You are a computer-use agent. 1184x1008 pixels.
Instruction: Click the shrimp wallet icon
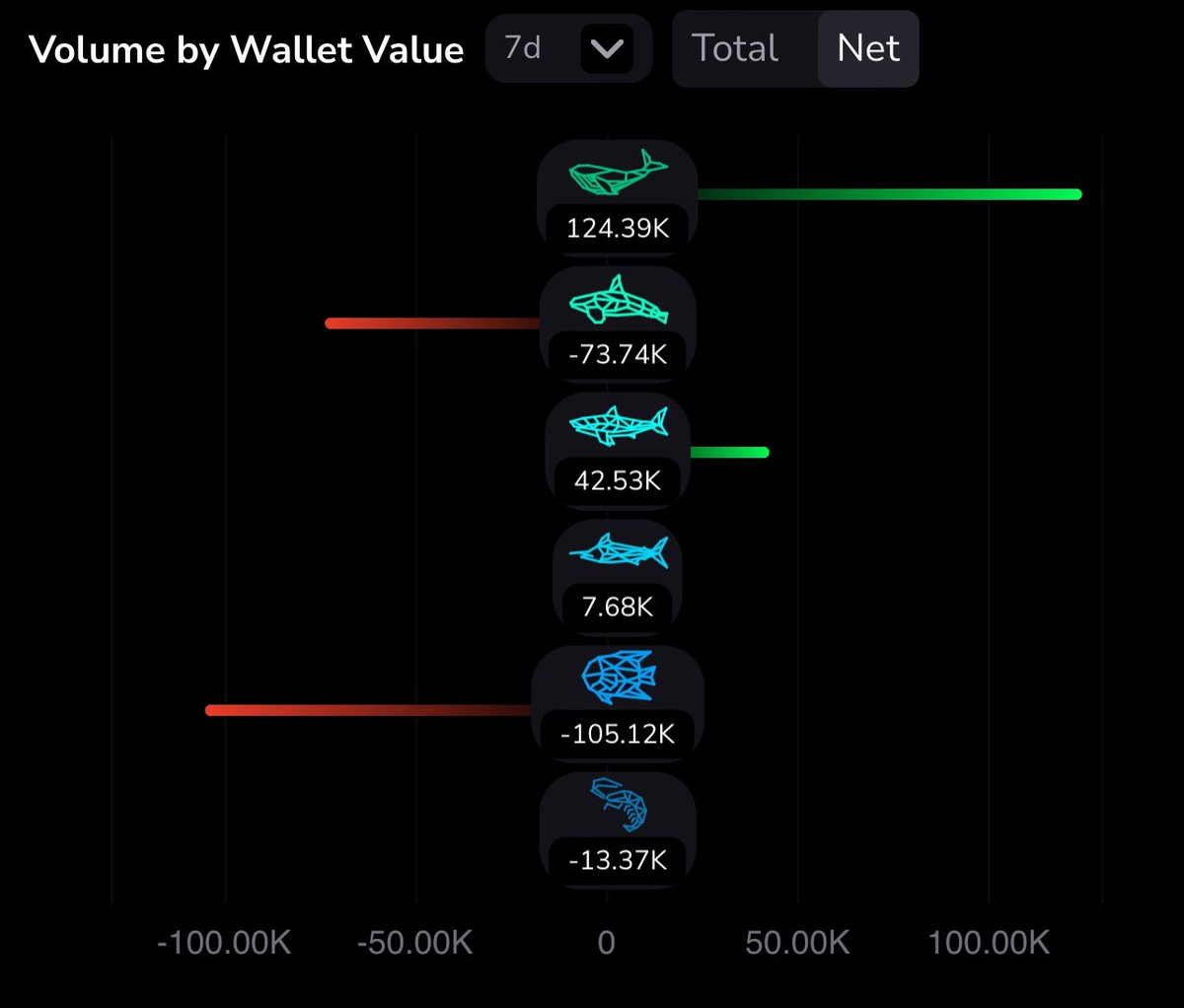618,804
